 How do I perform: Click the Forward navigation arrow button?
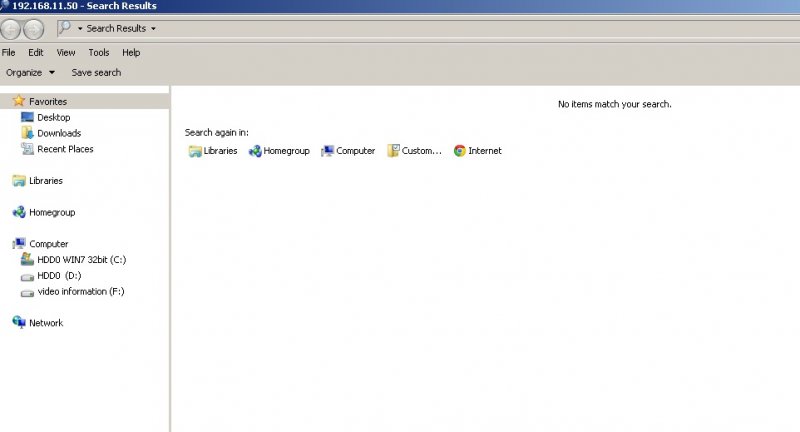(34, 29)
